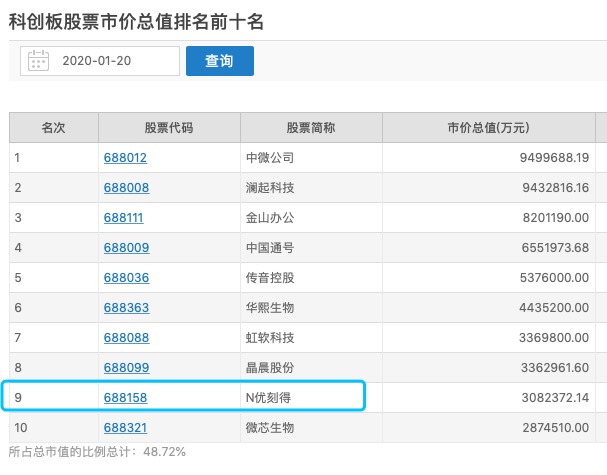Click the 股票简称 column header
607x475 pixels.
tap(310, 128)
